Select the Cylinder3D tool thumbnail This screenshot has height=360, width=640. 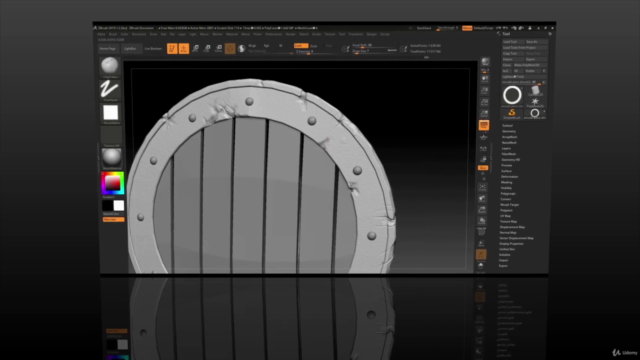tap(535, 91)
